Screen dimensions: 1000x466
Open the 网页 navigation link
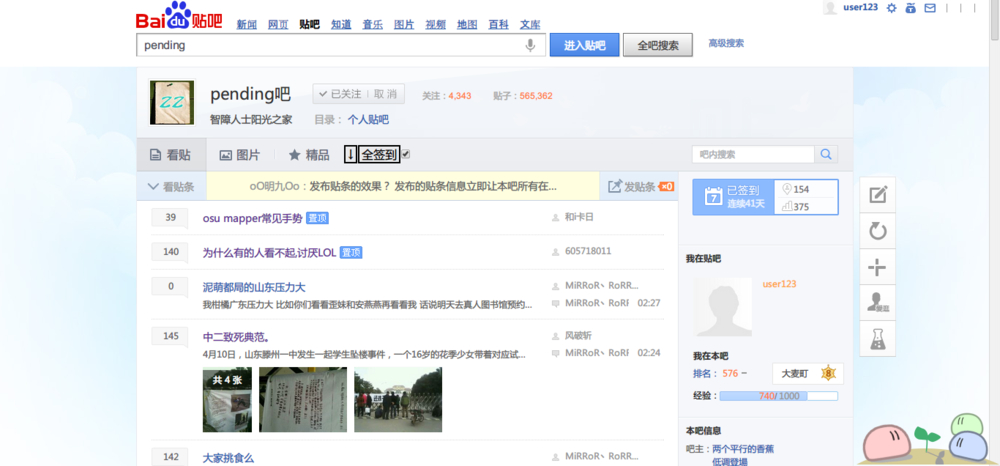click(278, 25)
